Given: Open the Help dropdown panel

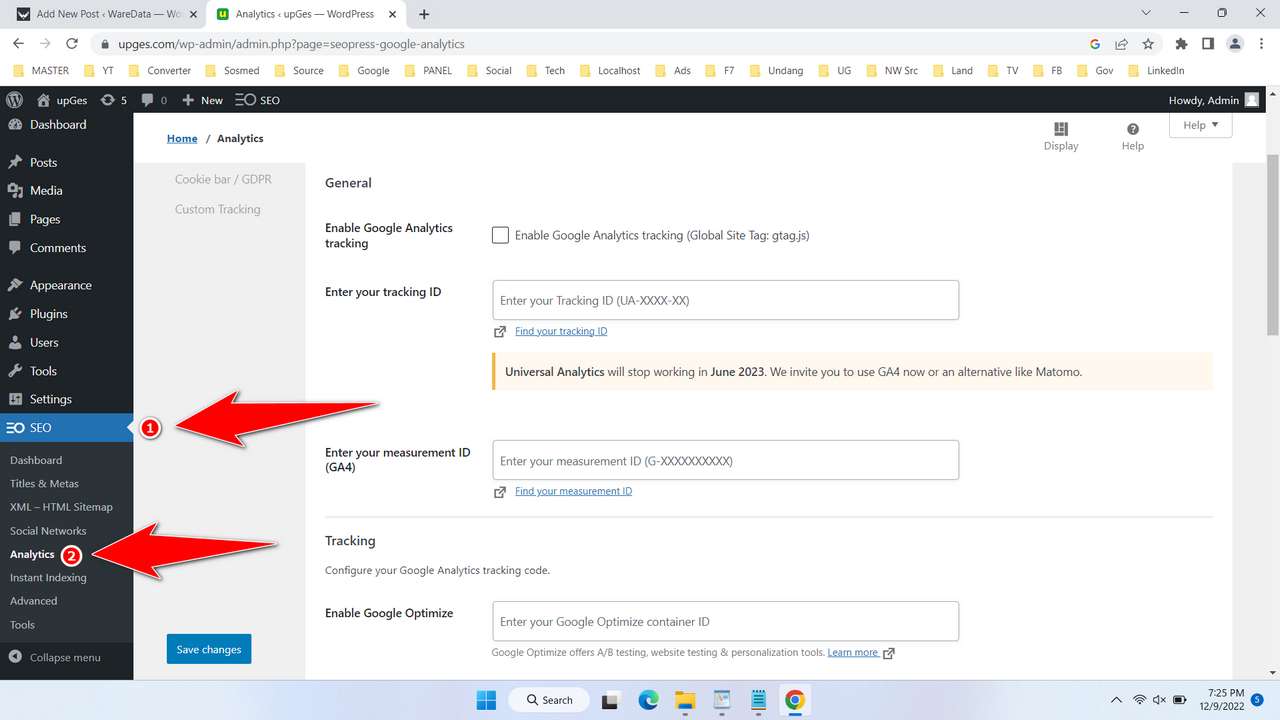Looking at the screenshot, I should tap(1199, 124).
